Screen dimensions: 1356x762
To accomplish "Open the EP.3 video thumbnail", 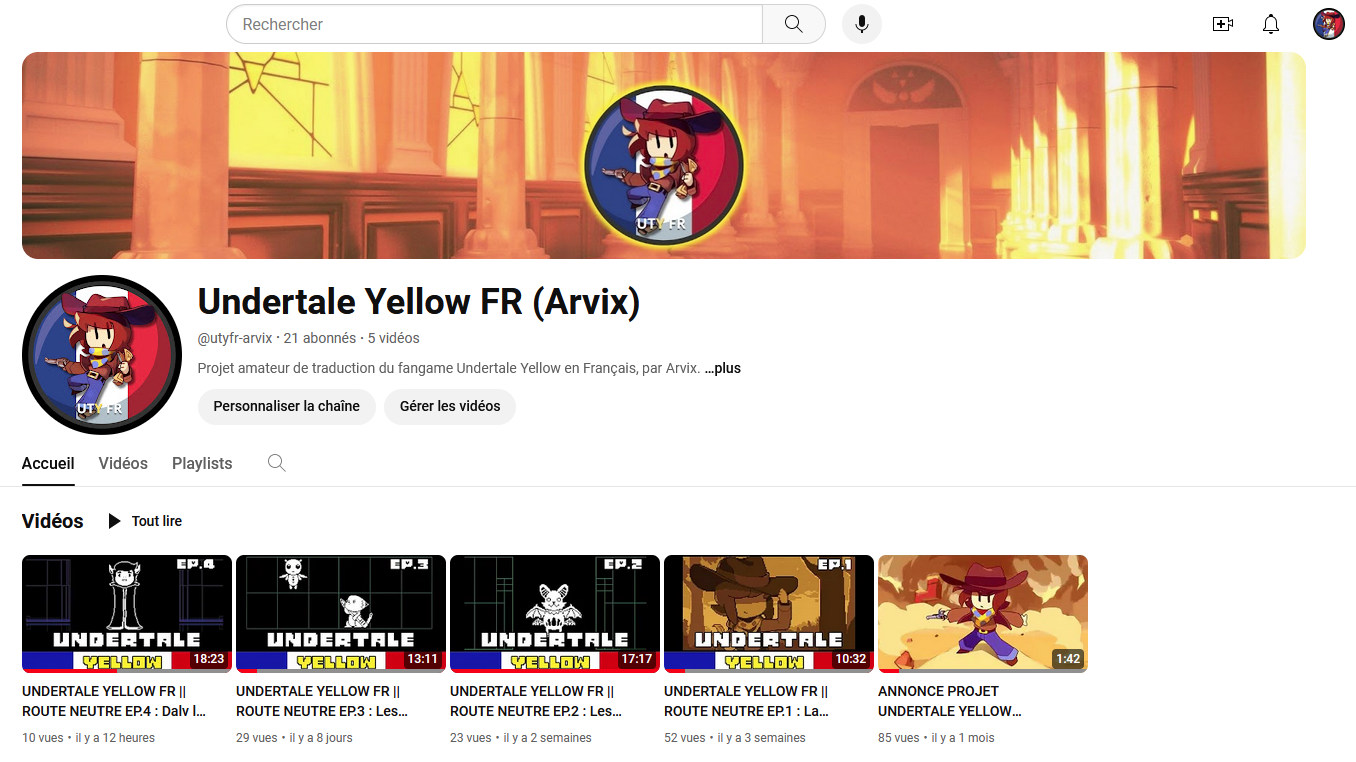I will tap(341, 614).
